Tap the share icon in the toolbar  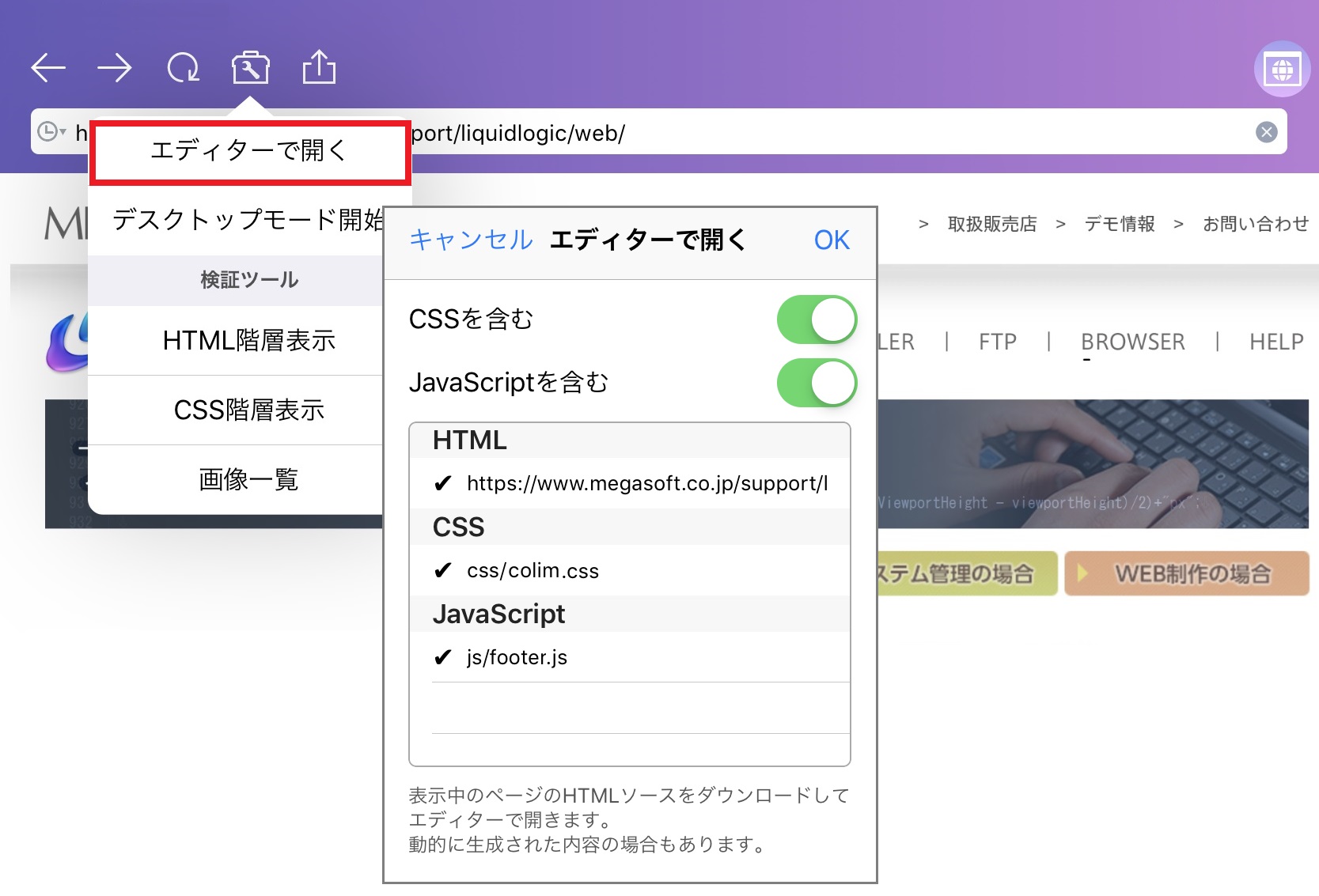click(317, 67)
